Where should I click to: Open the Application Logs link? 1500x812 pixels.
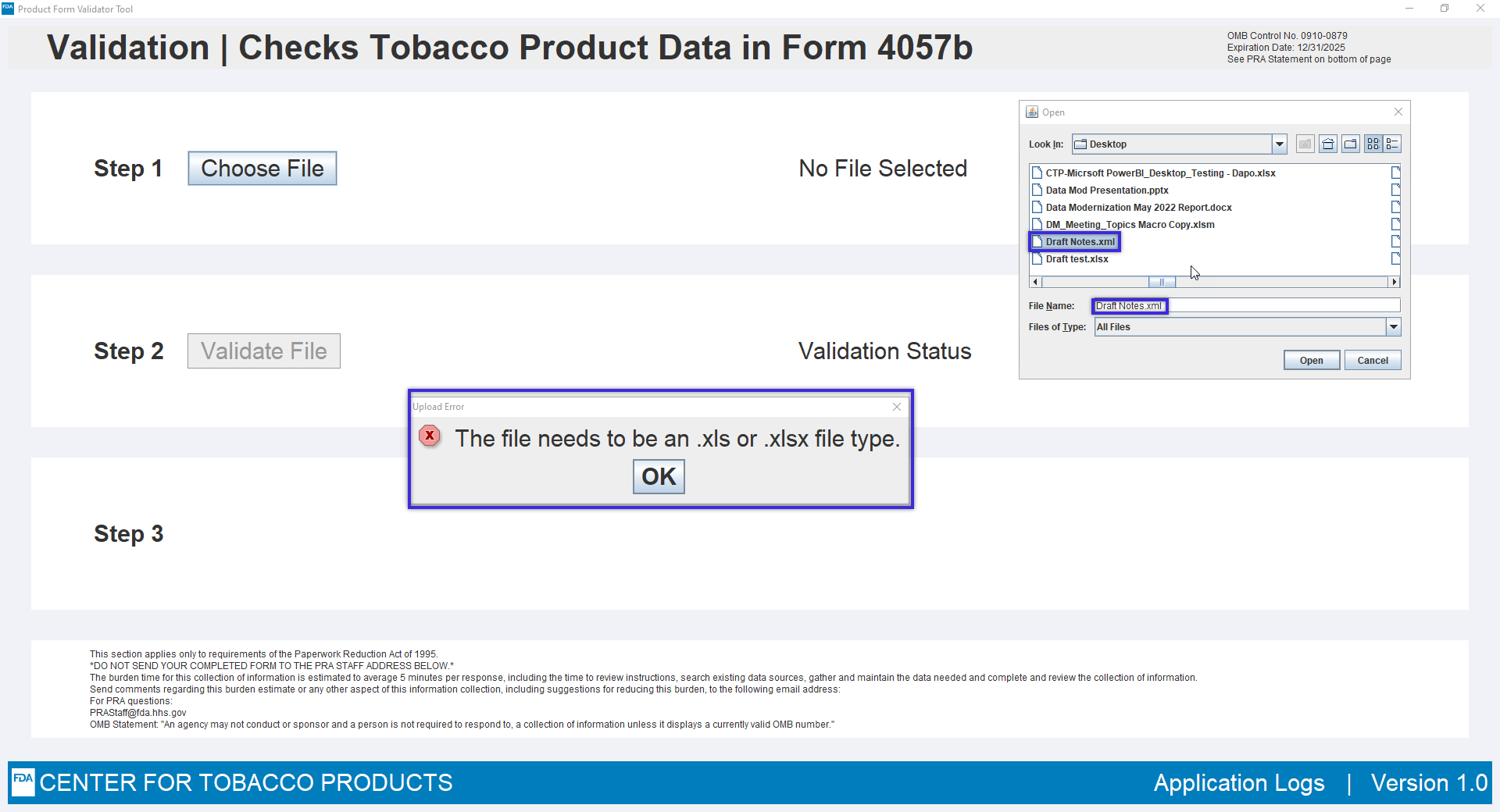point(1239,783)
